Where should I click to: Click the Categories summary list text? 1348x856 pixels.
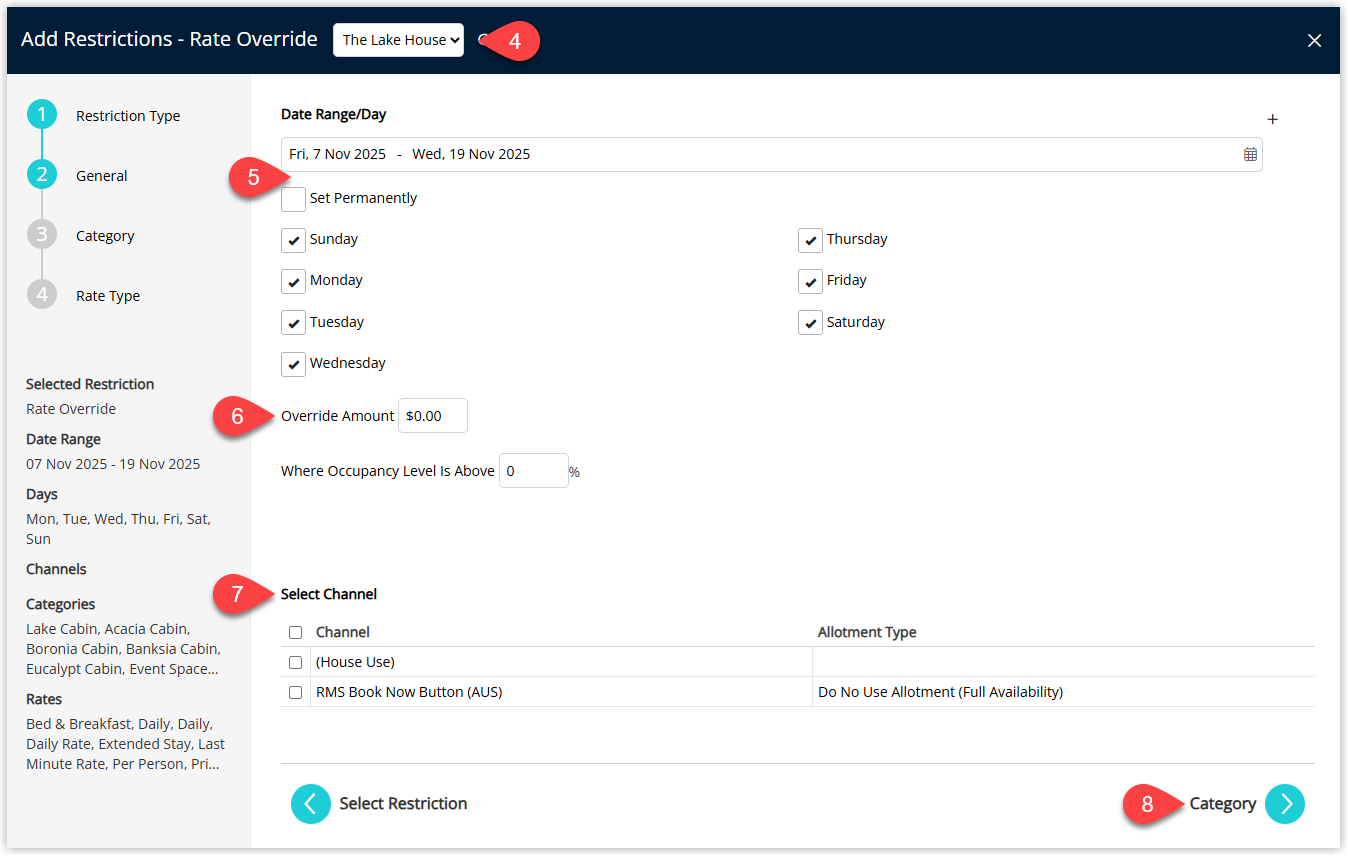(x=122, y=649)
